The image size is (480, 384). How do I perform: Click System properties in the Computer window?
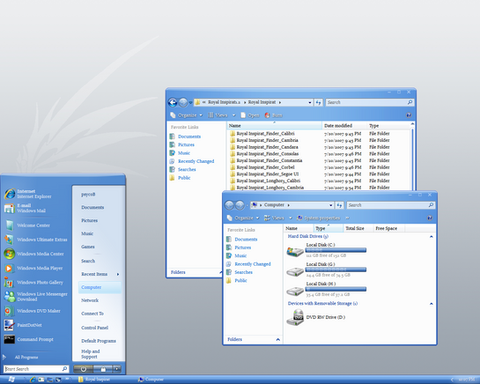coord(319,218)
